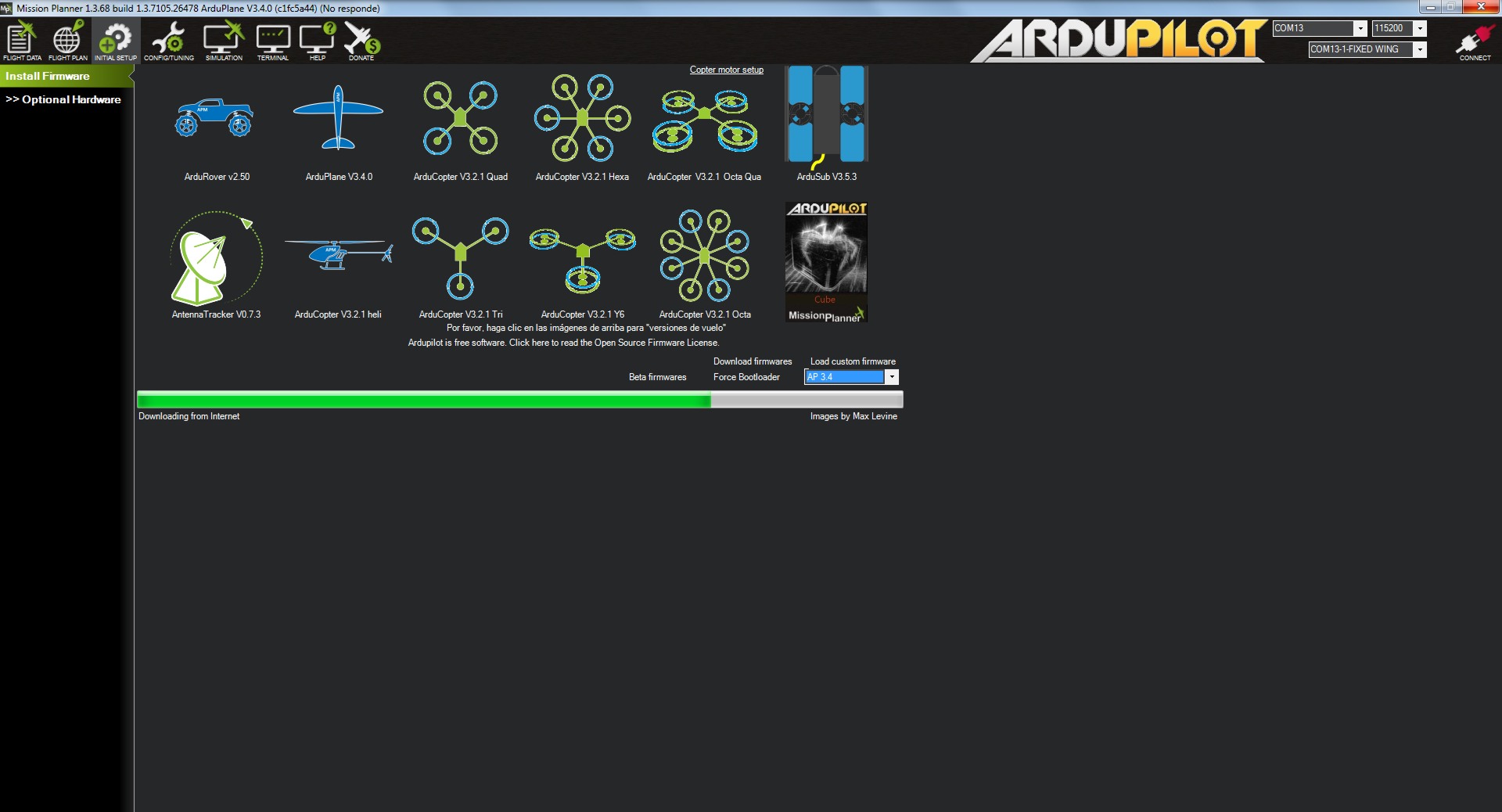Select the ArduPlane V3.4.0 airplane firmware
This screenshot has width=1502, height=812.
tap(338, 119)
